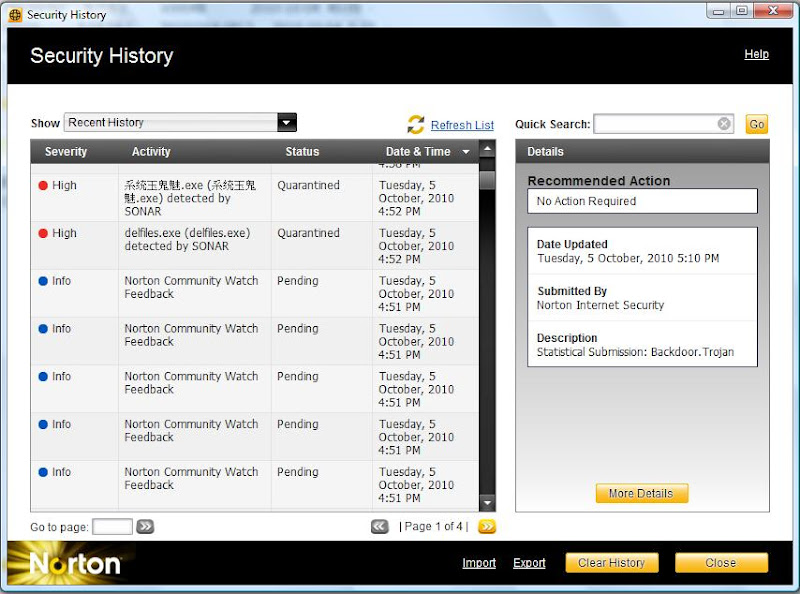800x594 pixels.
Task: Click the 'Page 1 of 4' indicator
Action: click(x=434, y=526)
